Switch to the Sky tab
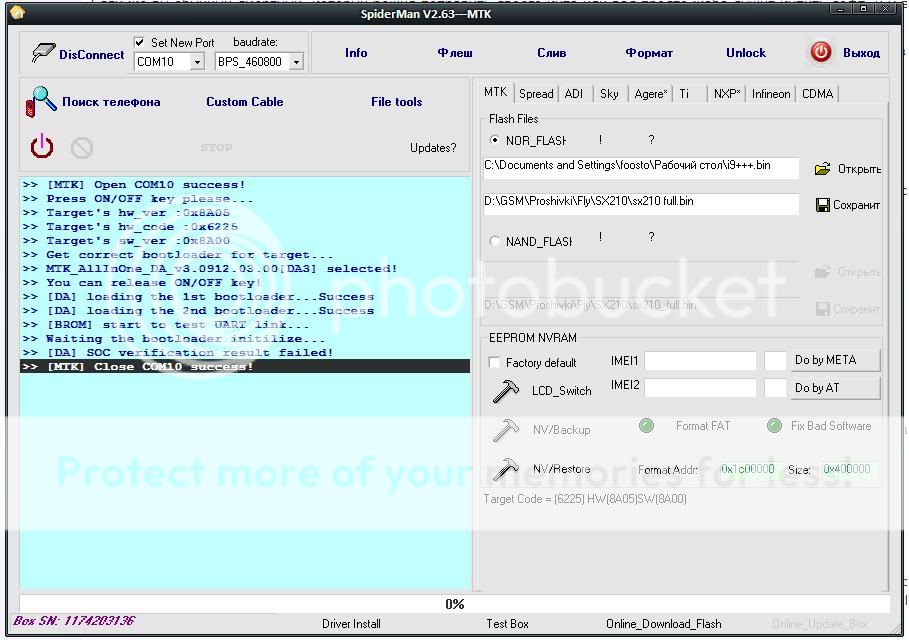Viewport: 909px width, 640px height. point(609,93)
